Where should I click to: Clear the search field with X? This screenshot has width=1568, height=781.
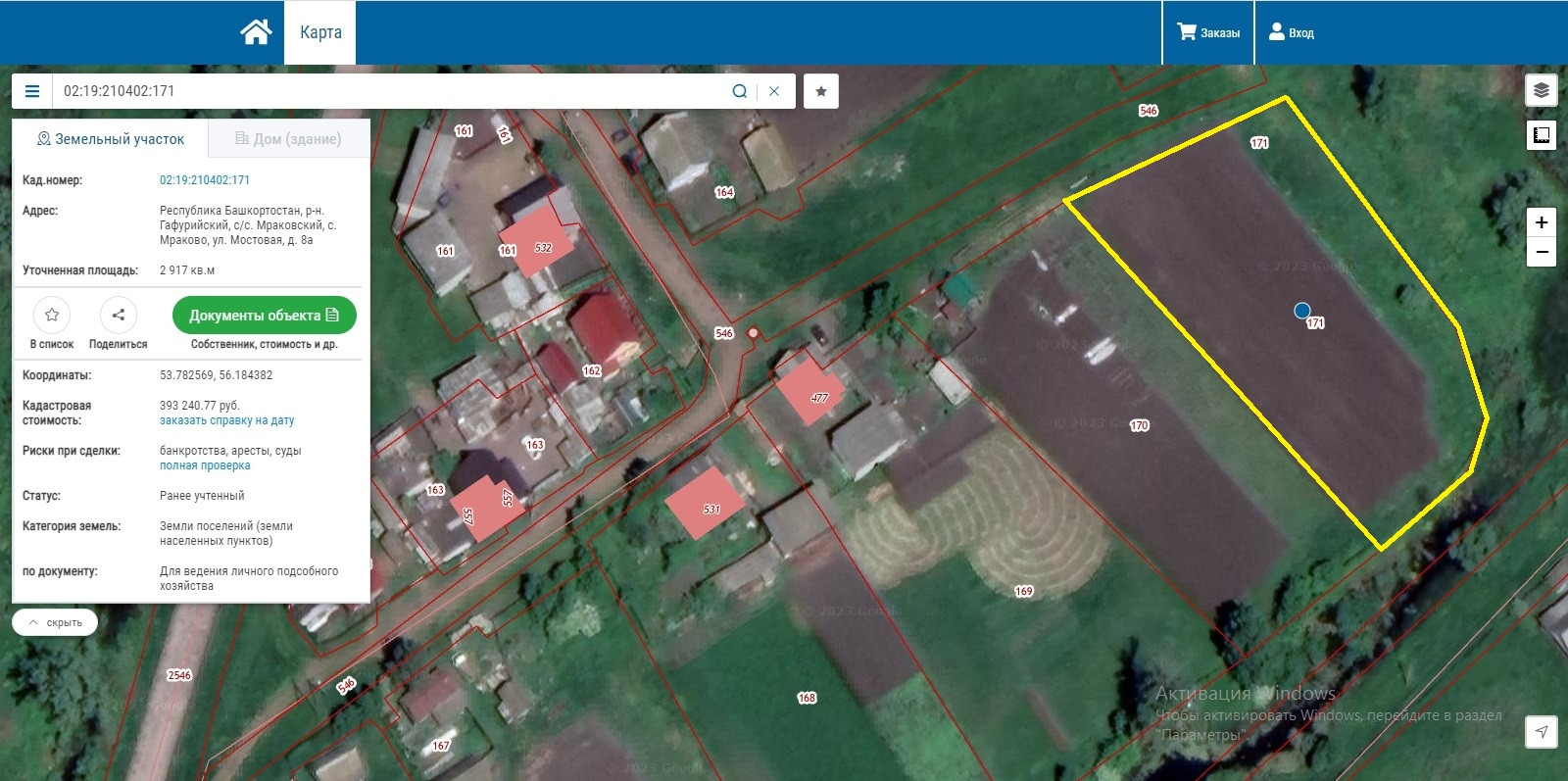[774, 91]
